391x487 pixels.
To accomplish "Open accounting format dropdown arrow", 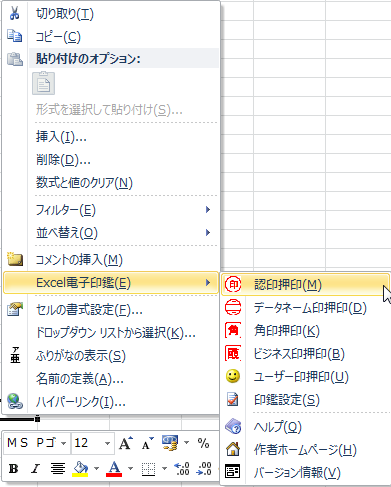I will 187,443.
